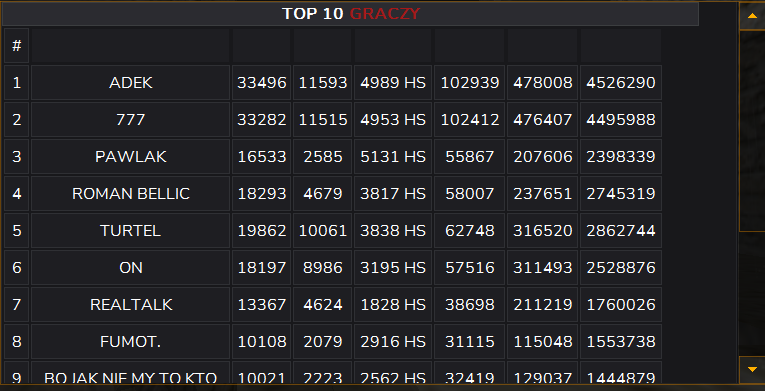Click value 102412 in 777 row

pyautogui.click(x=469, y=120)
